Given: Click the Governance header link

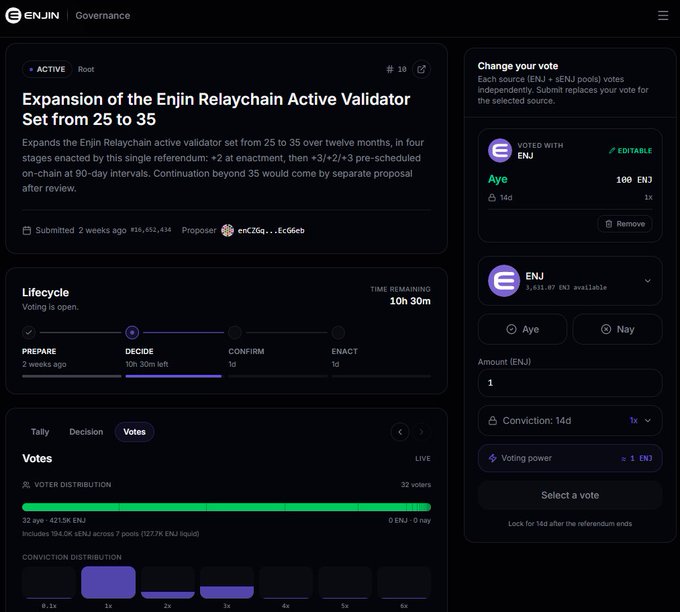Looking at the screenshot, I should (x=103, y=16).
